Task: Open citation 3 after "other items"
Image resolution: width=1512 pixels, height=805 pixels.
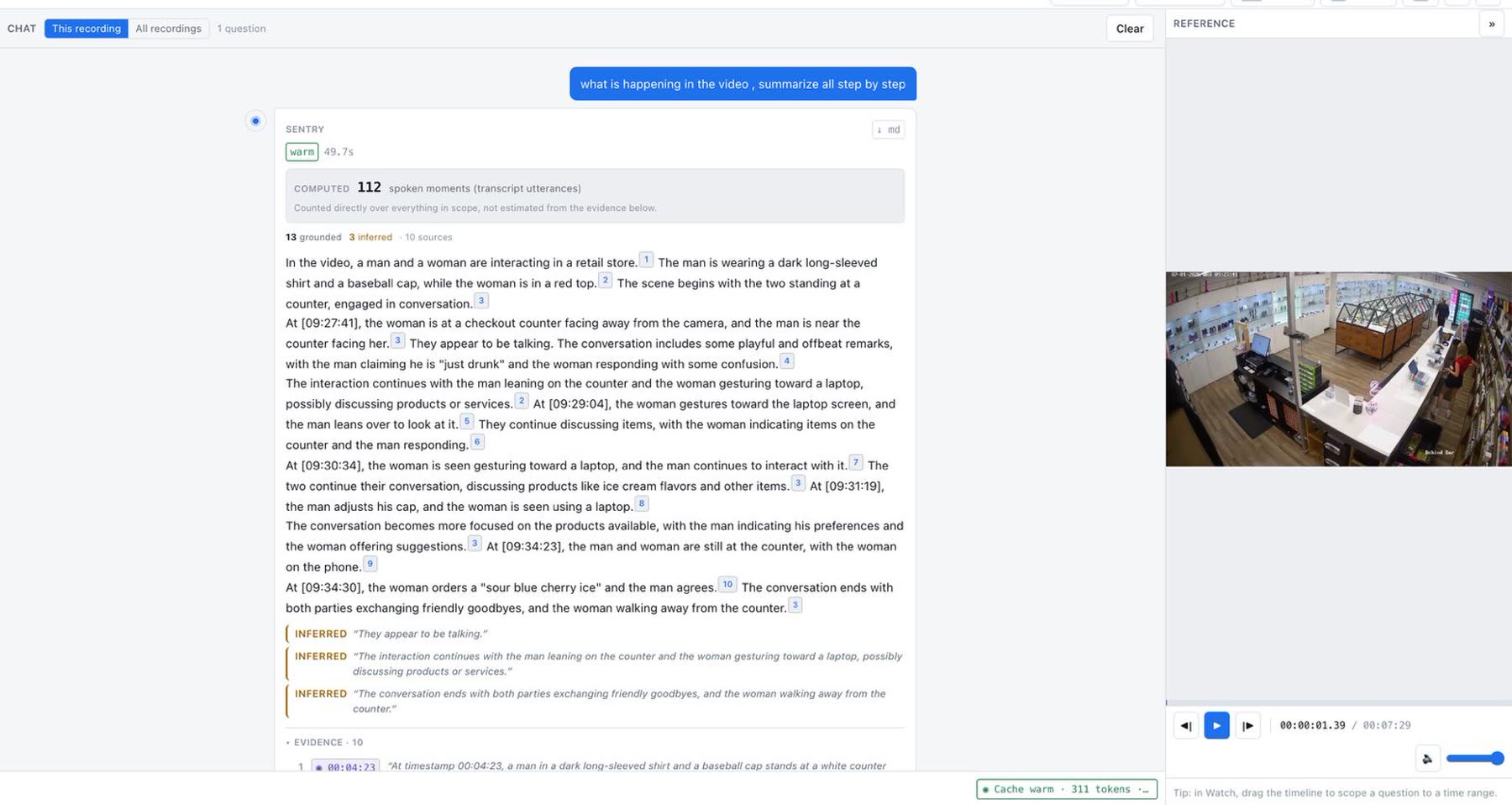Action: (x=799, y=482)
